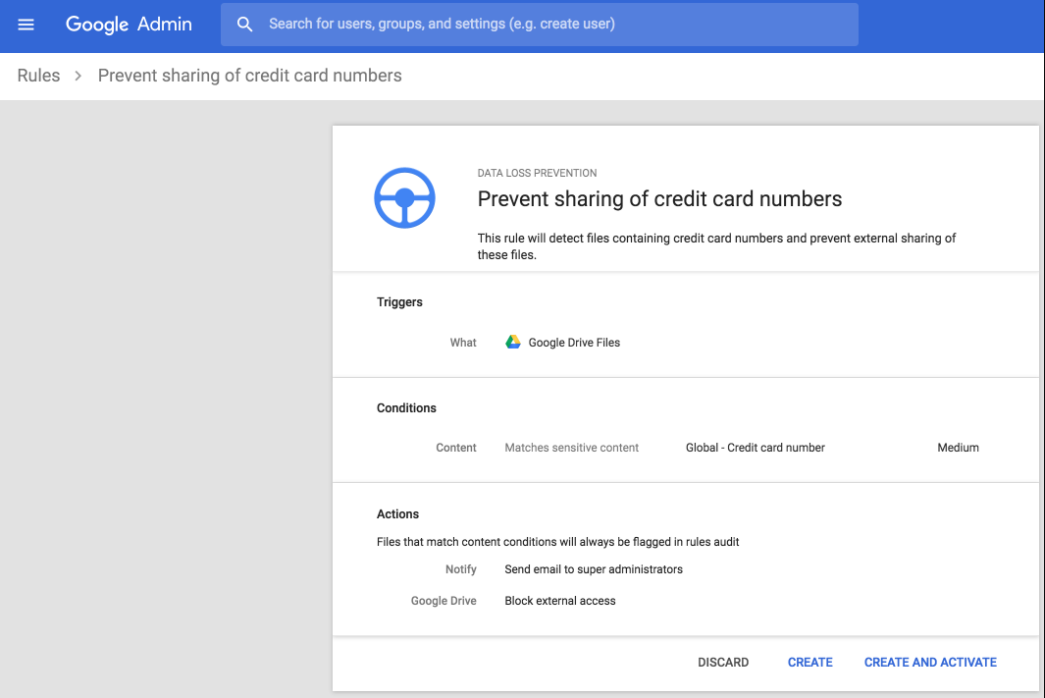
Task: Click 'Send email to super administrators' setting
Action: [593, 569]
